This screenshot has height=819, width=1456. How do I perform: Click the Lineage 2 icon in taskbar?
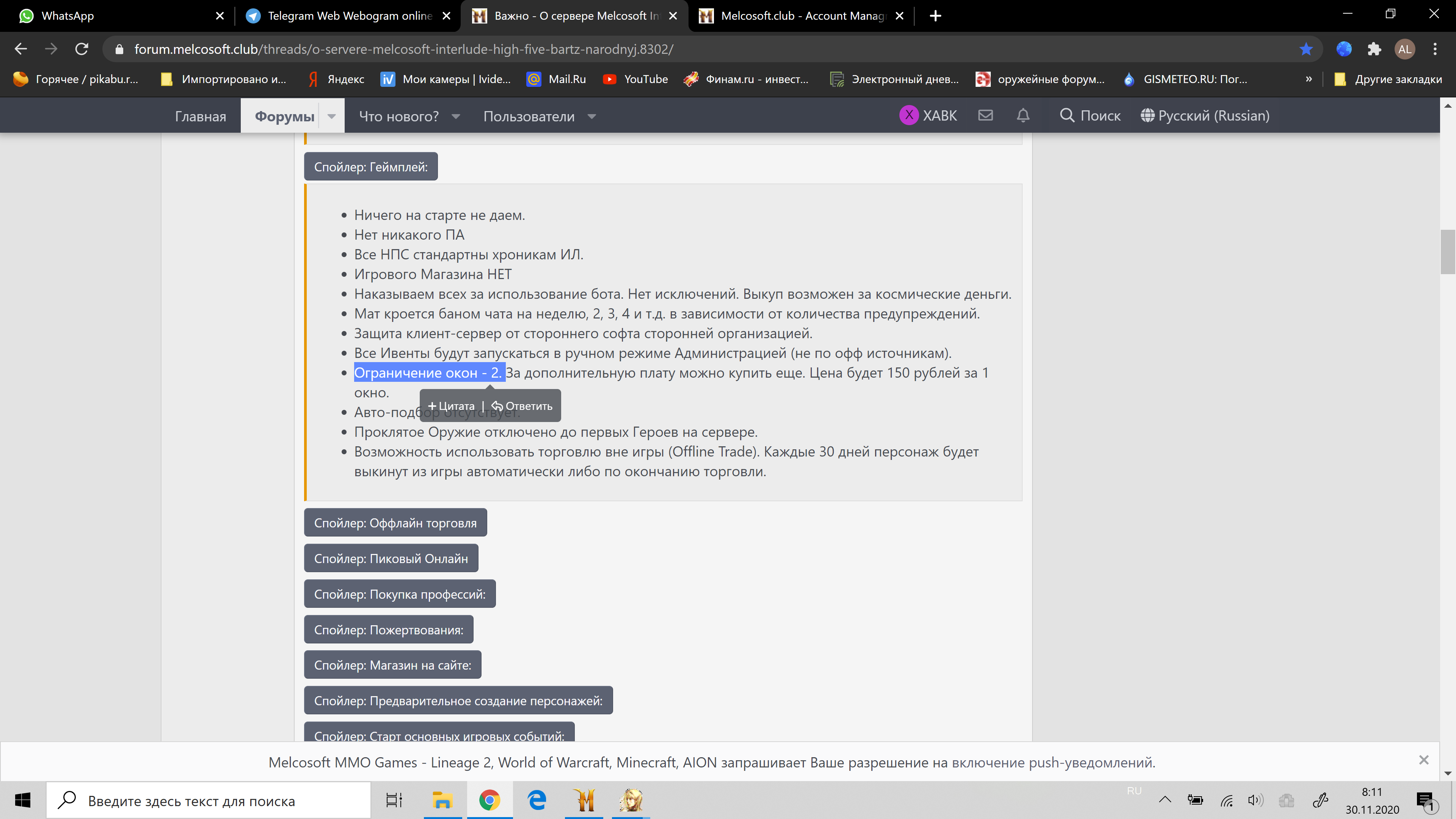(x=631, y=800)
